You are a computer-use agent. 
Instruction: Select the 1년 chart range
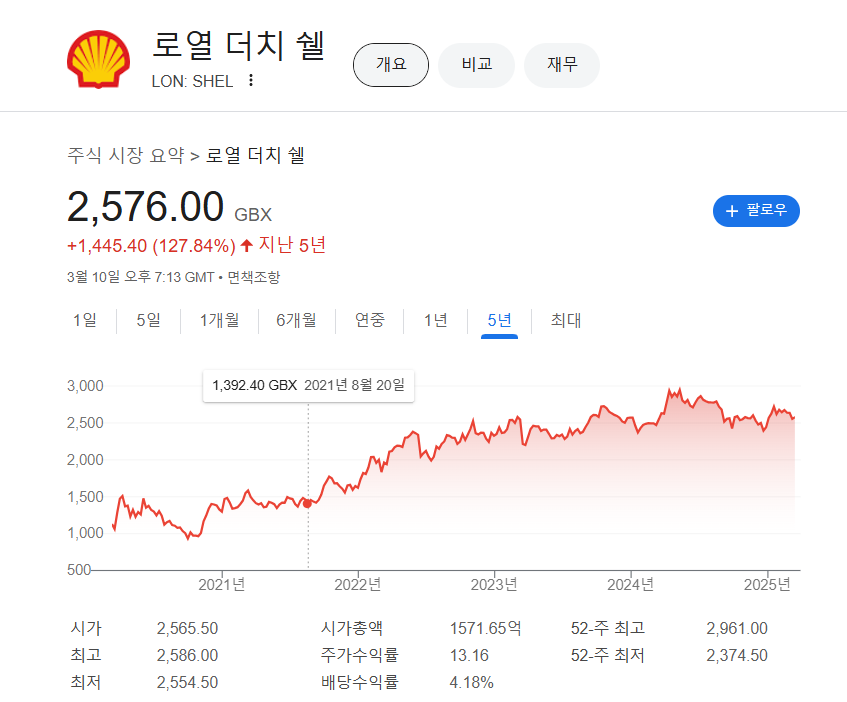pyautogui.click(x=435, y=320)
